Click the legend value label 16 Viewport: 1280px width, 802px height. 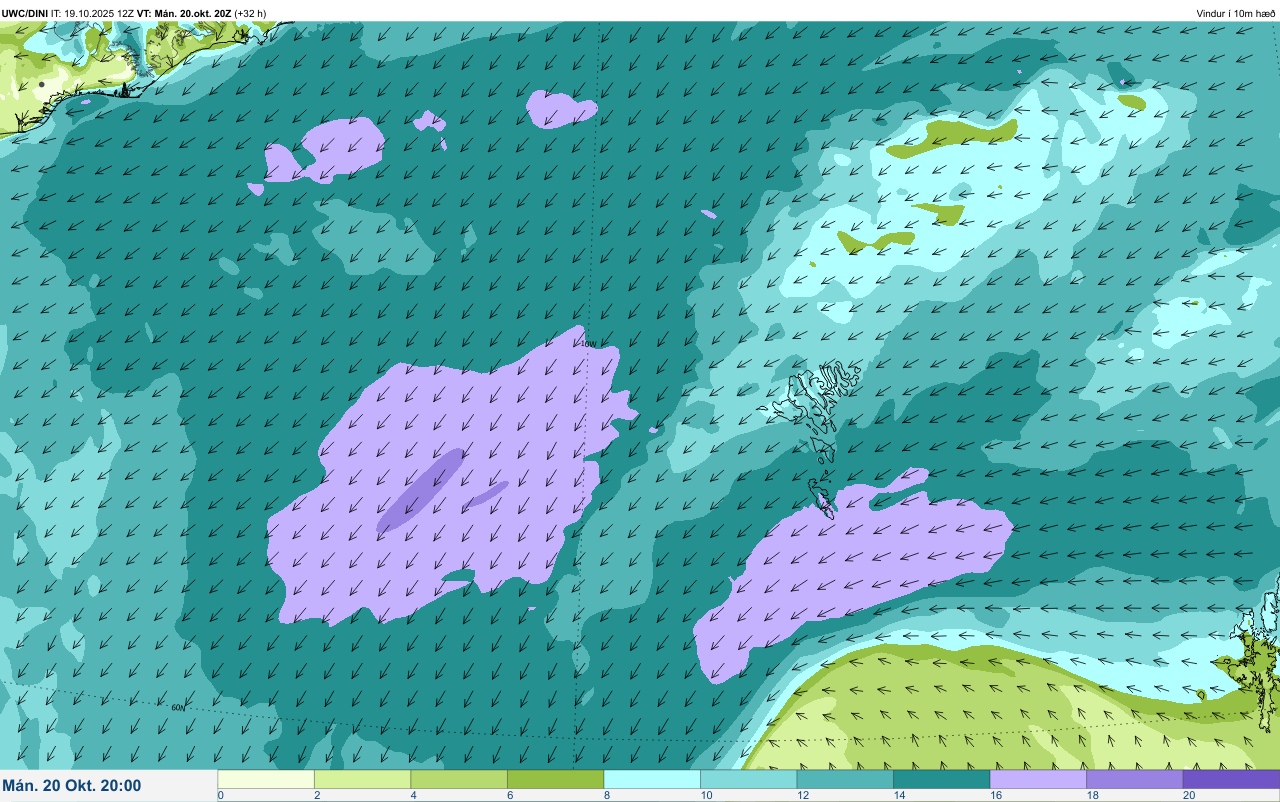[x=994, y=796]
